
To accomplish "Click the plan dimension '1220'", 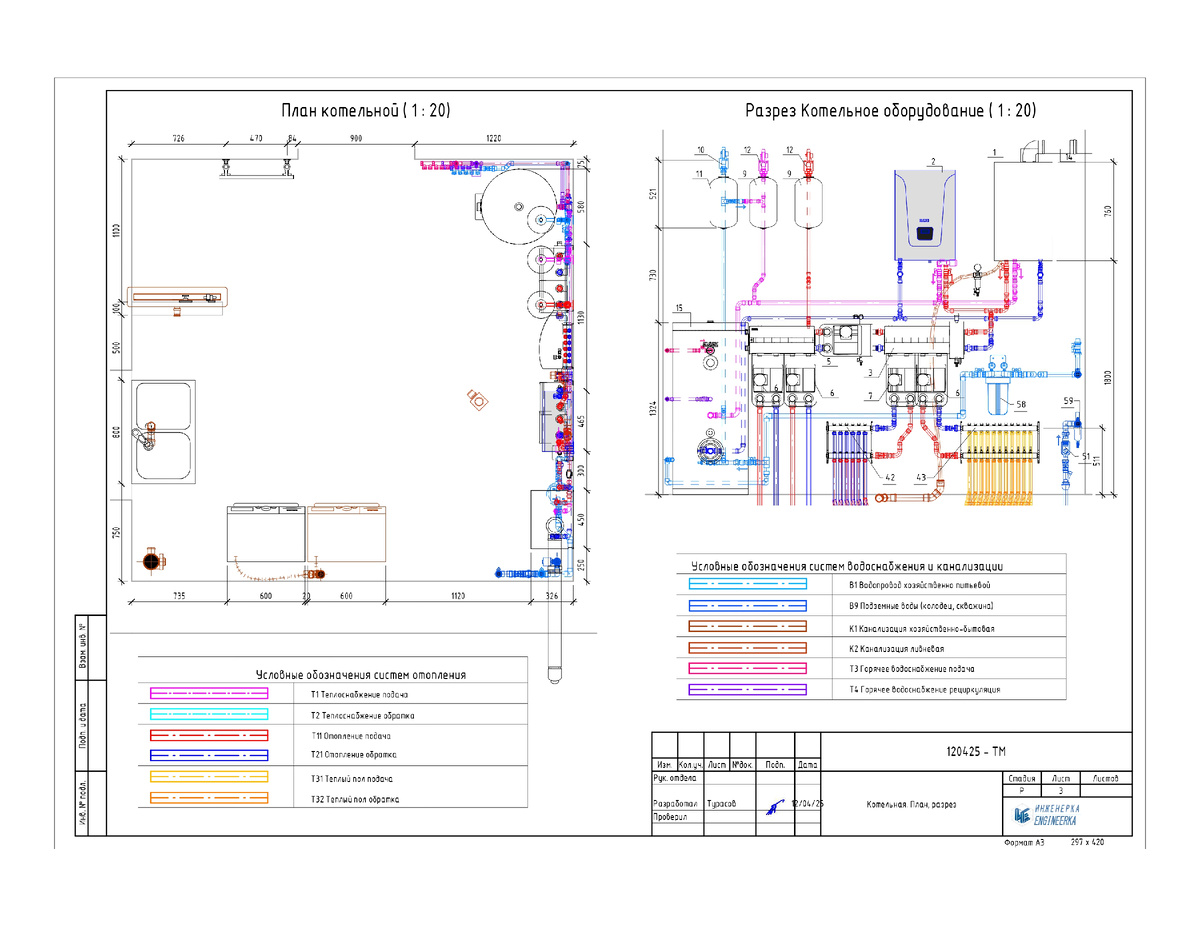I will (494, 137).
